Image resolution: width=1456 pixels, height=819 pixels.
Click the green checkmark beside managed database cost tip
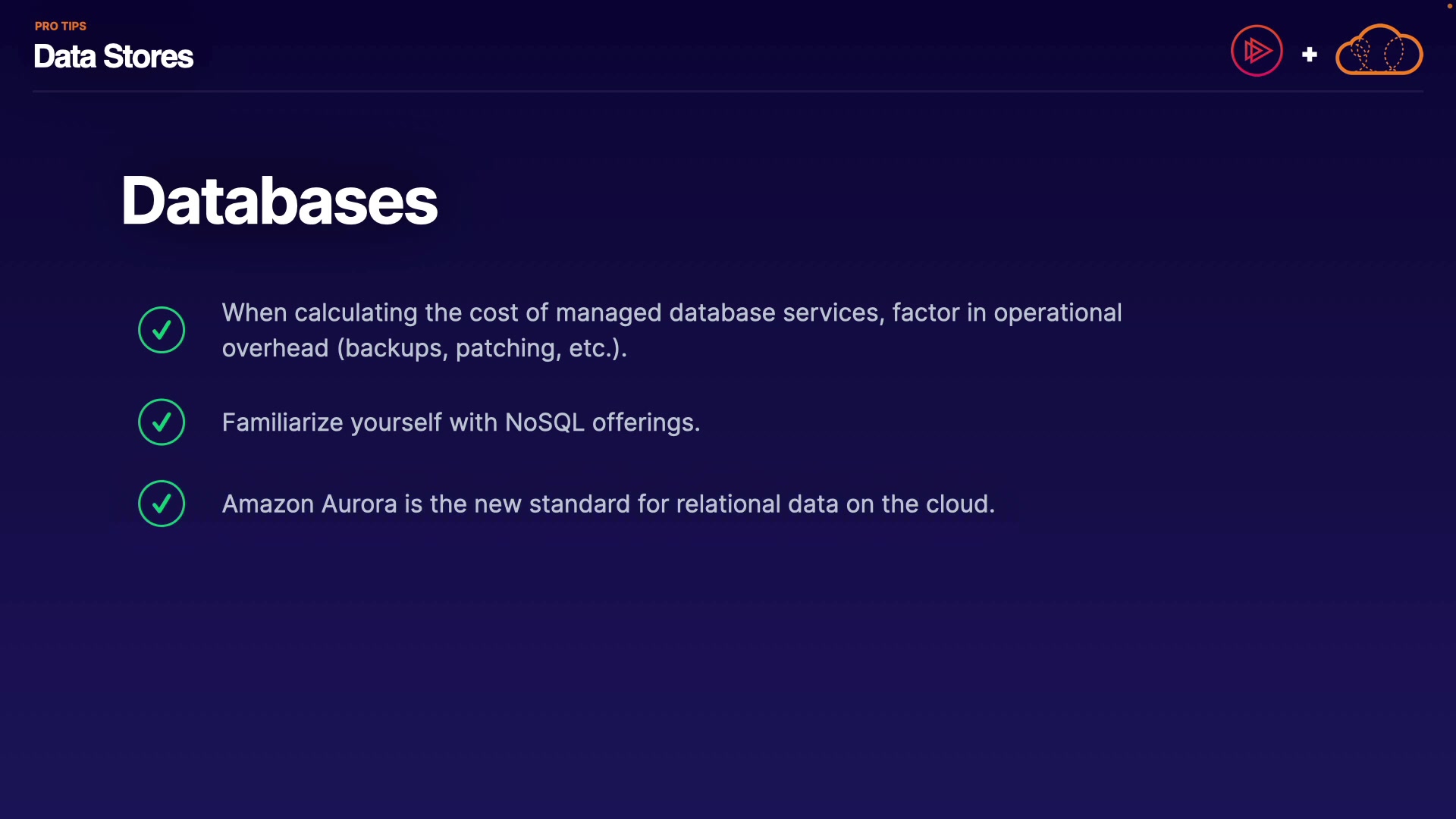(162, 330)
